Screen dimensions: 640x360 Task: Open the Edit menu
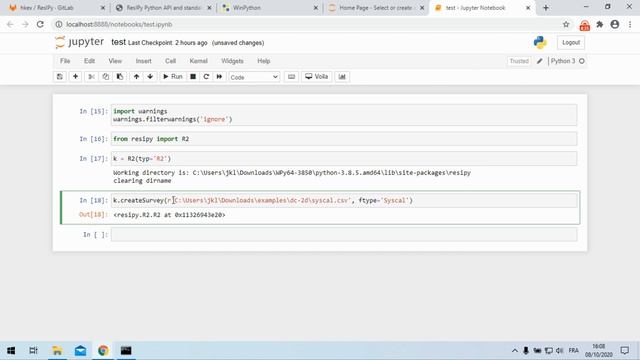(89, 61)
